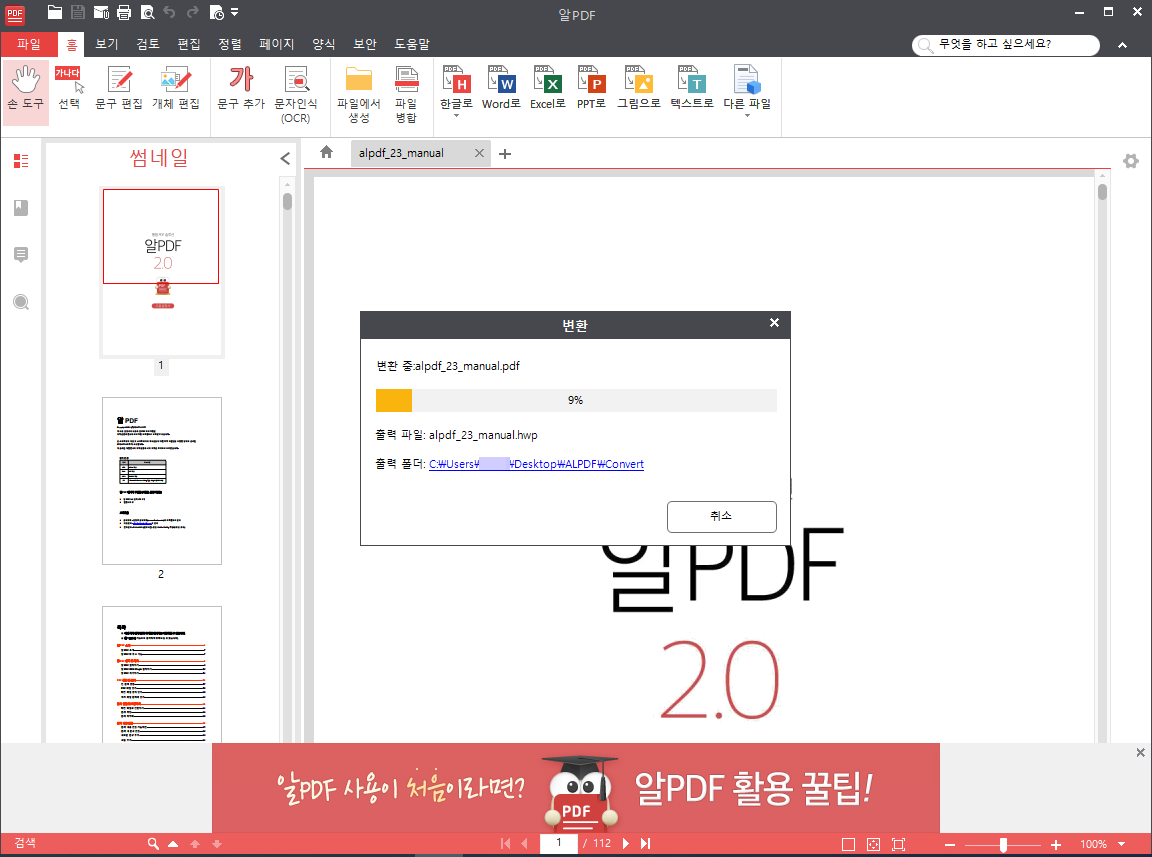Click 파일에서 생성 create from file
This screenshot has height=857, width=1152.
(x=359, y=94)
